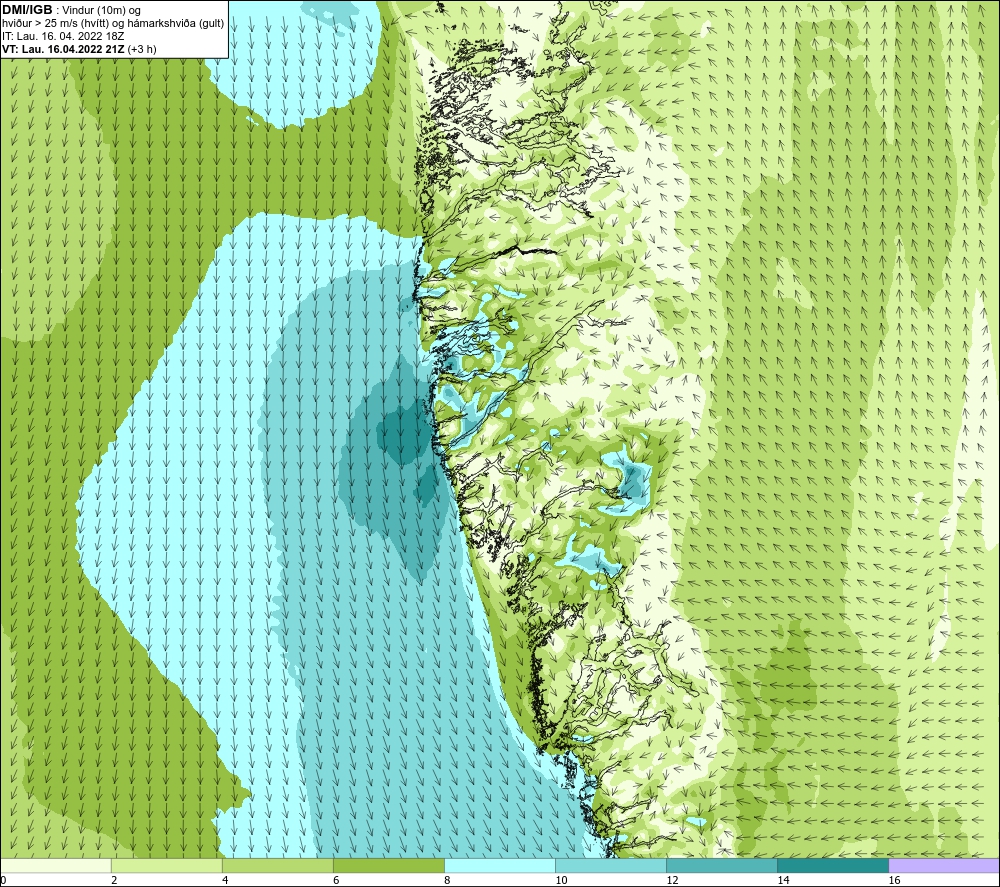
Task: Click the legend scale label '10'
Action: click(561, 880)
